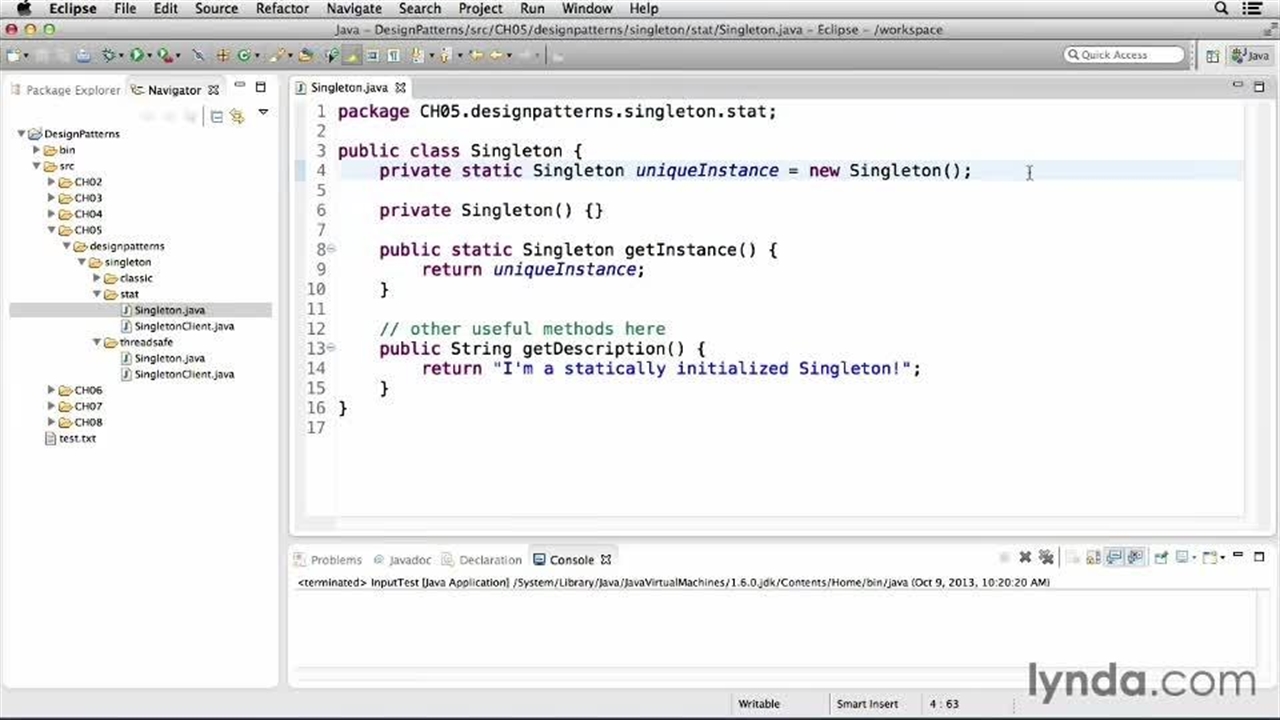Open Spotlight search in menu bar

[x=1221, y=9]
